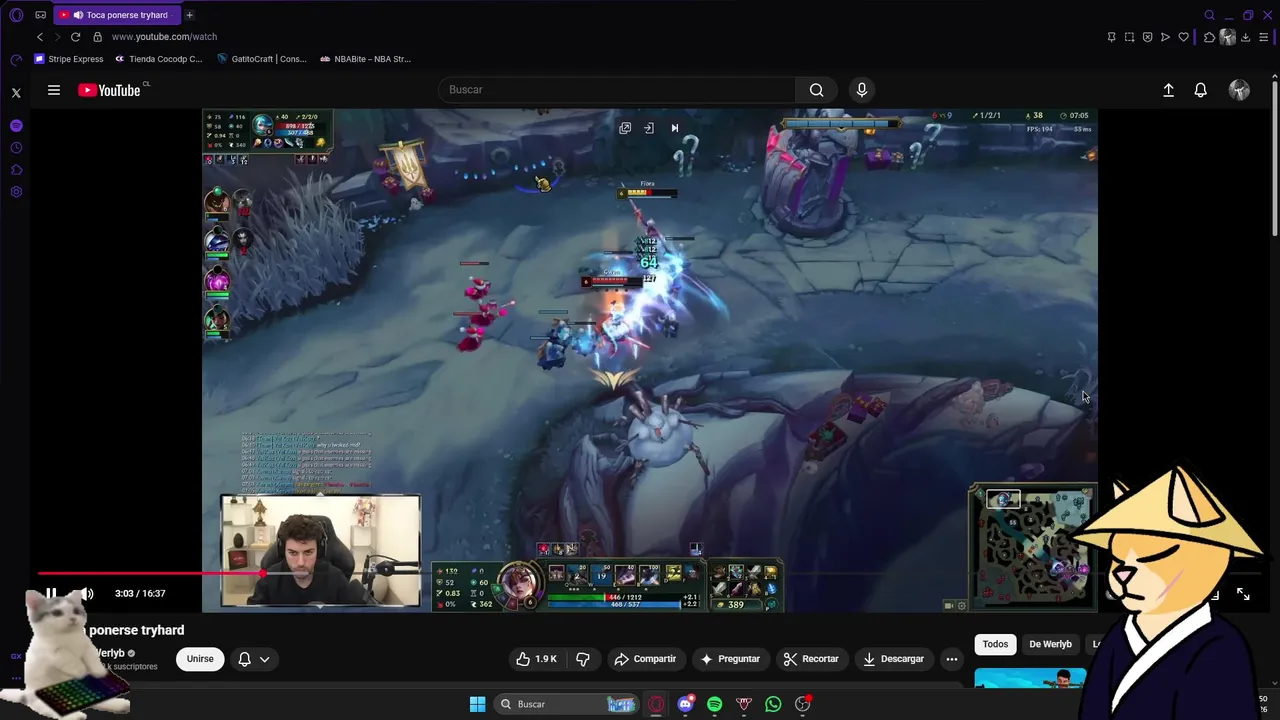
Task: Open the first recommended video thumbnail
Action: click(1030, 679)
